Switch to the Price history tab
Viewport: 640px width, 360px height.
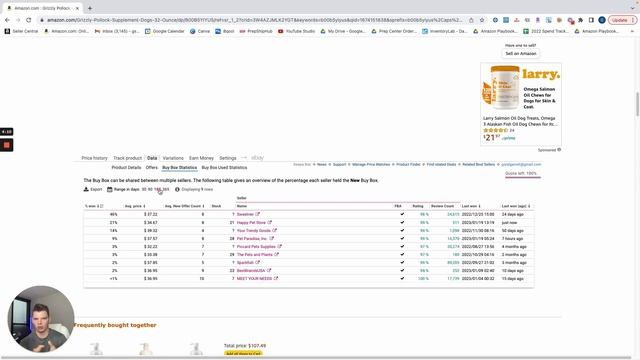click(94, 158)
